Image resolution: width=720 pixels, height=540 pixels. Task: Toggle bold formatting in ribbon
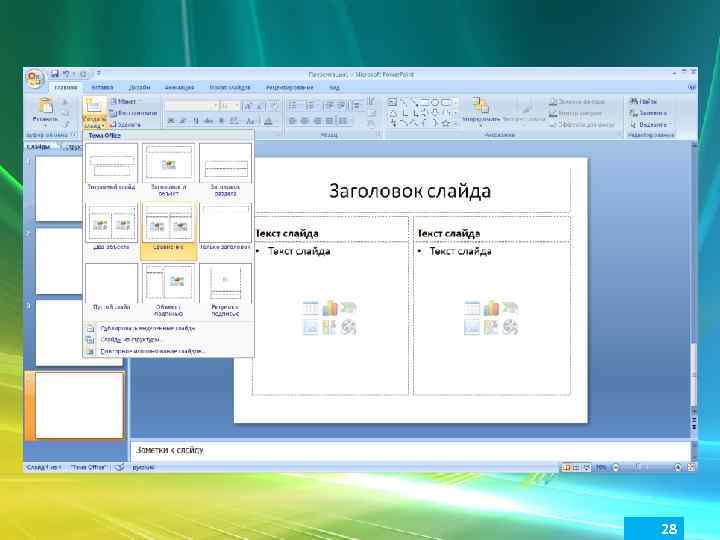pos(171,121)
